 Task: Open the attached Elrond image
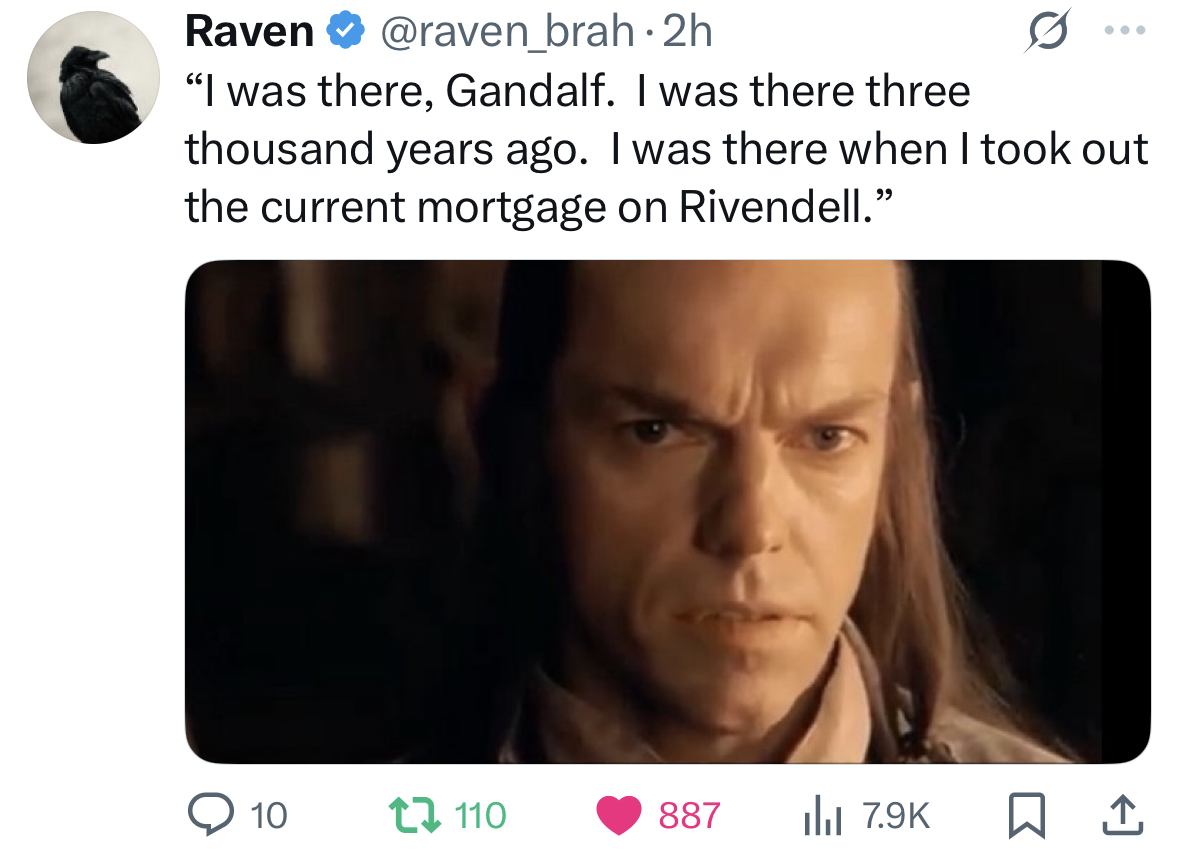(667, 511)
